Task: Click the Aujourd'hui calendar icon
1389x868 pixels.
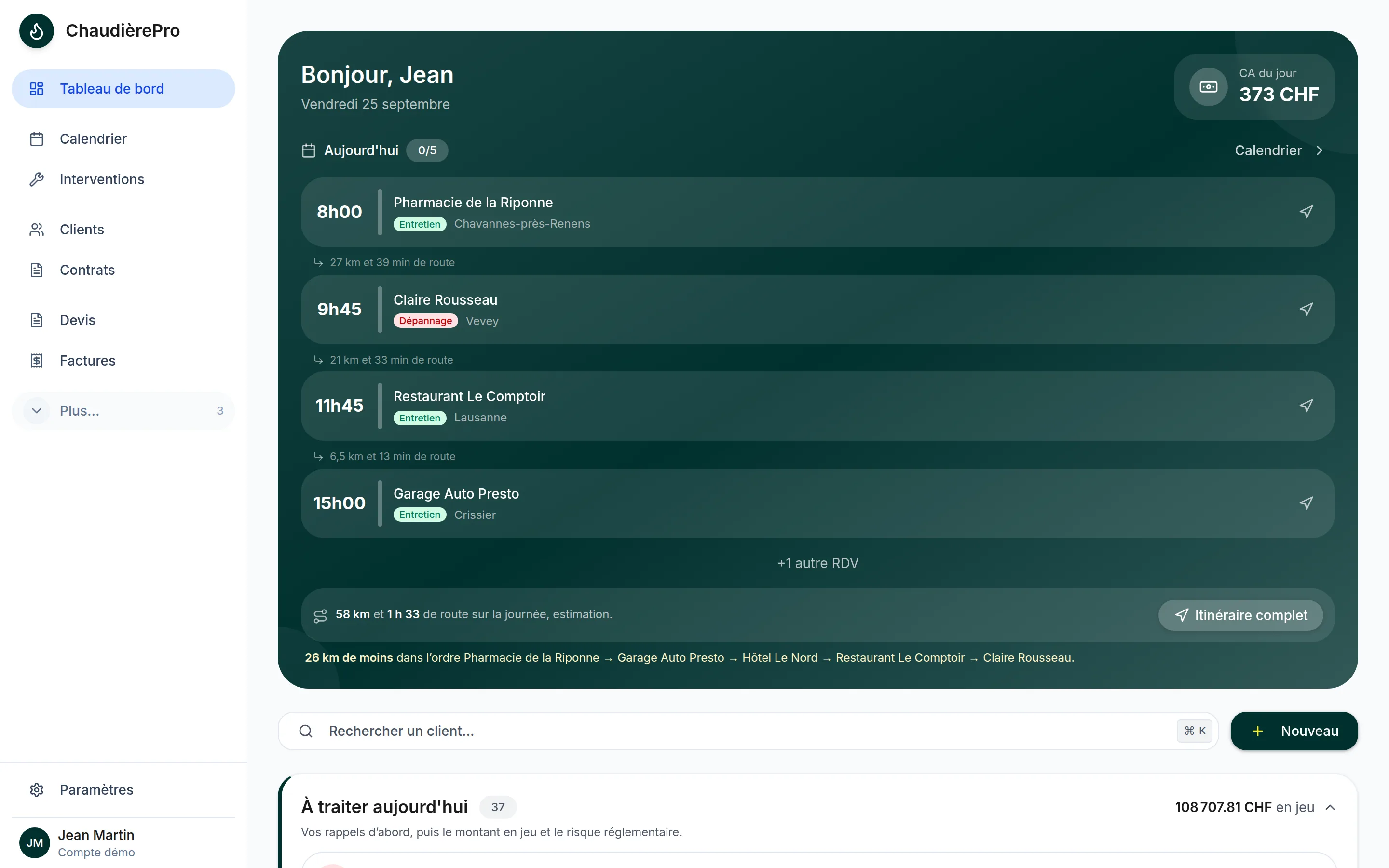Action: pyautogui.click(x=308, y=150)
